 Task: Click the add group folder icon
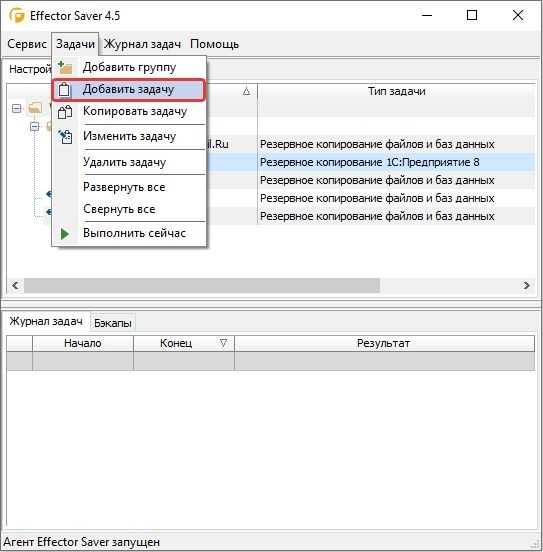65,67
